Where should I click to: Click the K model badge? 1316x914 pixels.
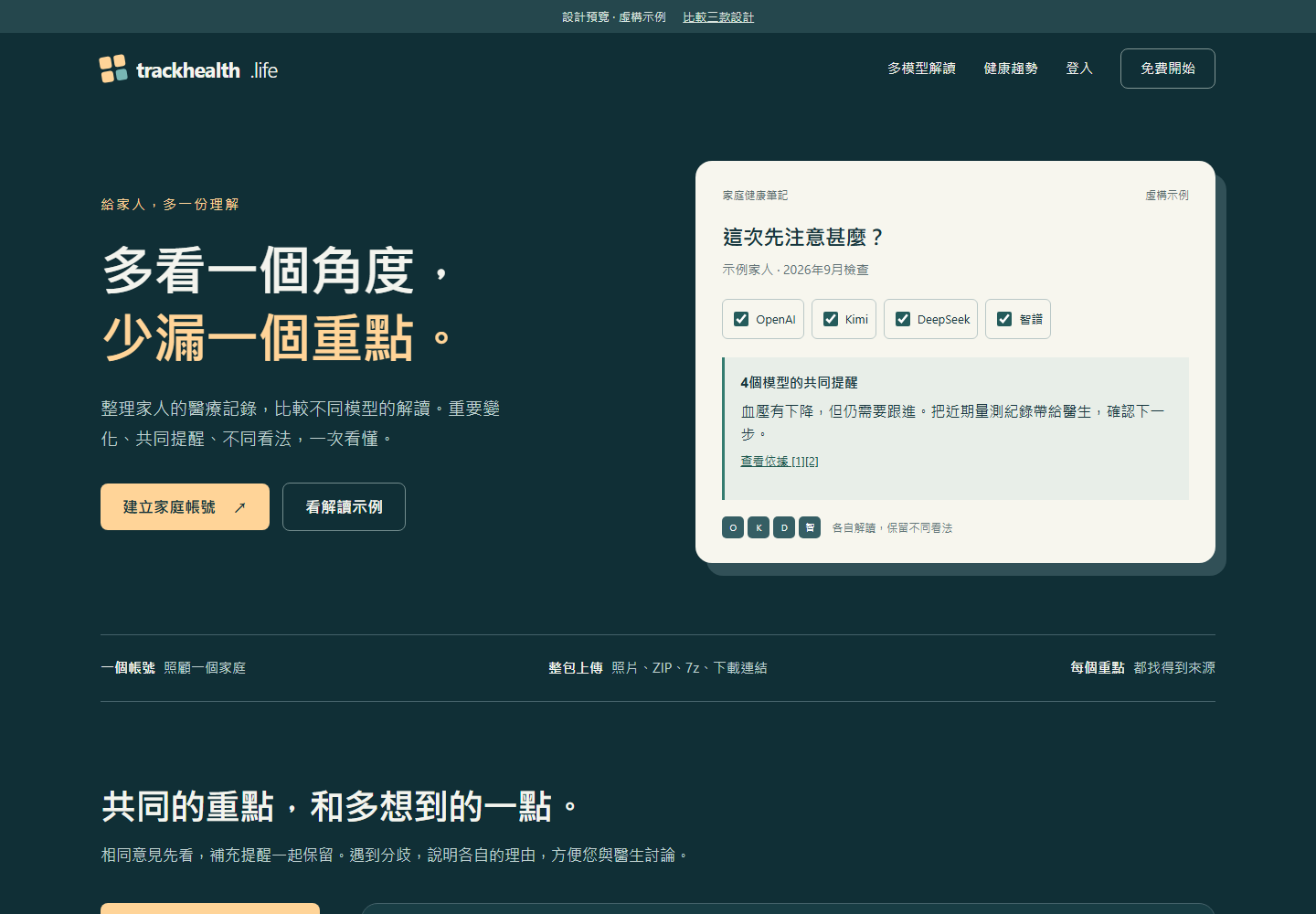point(759,527)
